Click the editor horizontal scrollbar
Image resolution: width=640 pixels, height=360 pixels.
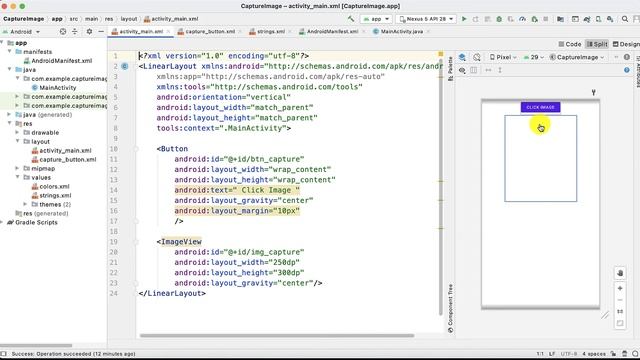pyautogui.click(x=277, y=336)
